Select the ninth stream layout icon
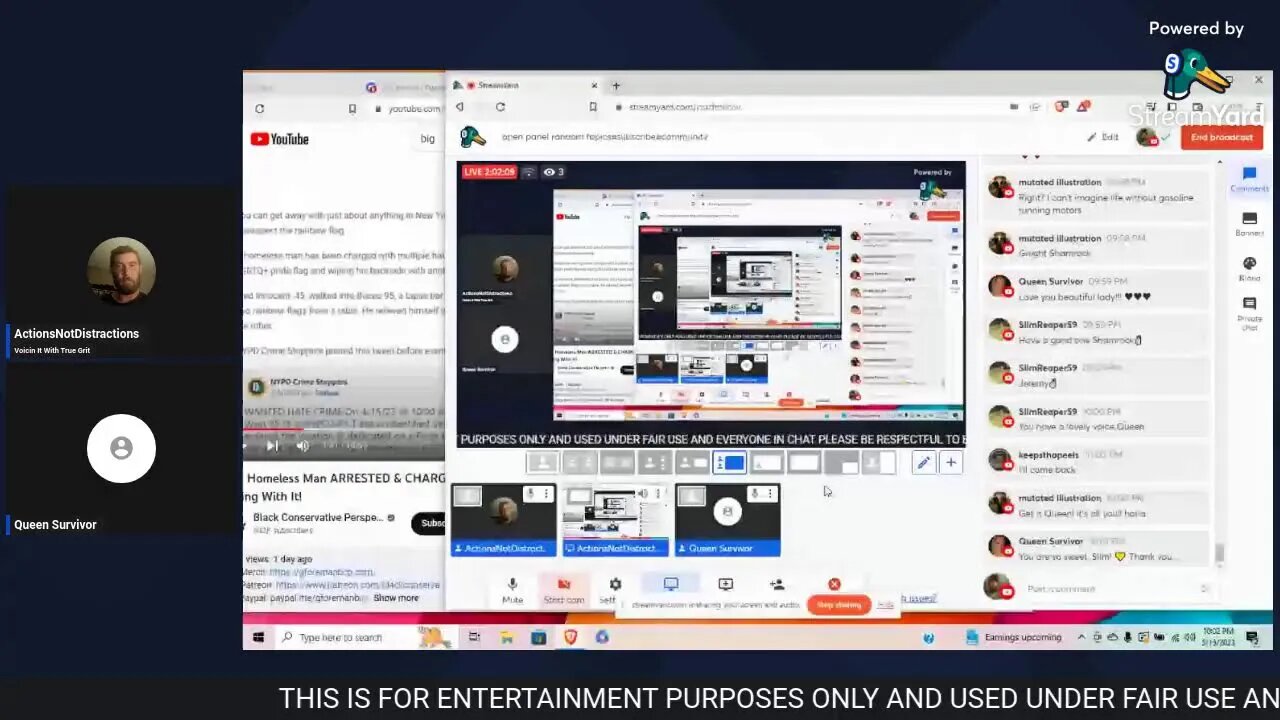Viewport: 1280px width, 720px height. click(x=842, y=462)
